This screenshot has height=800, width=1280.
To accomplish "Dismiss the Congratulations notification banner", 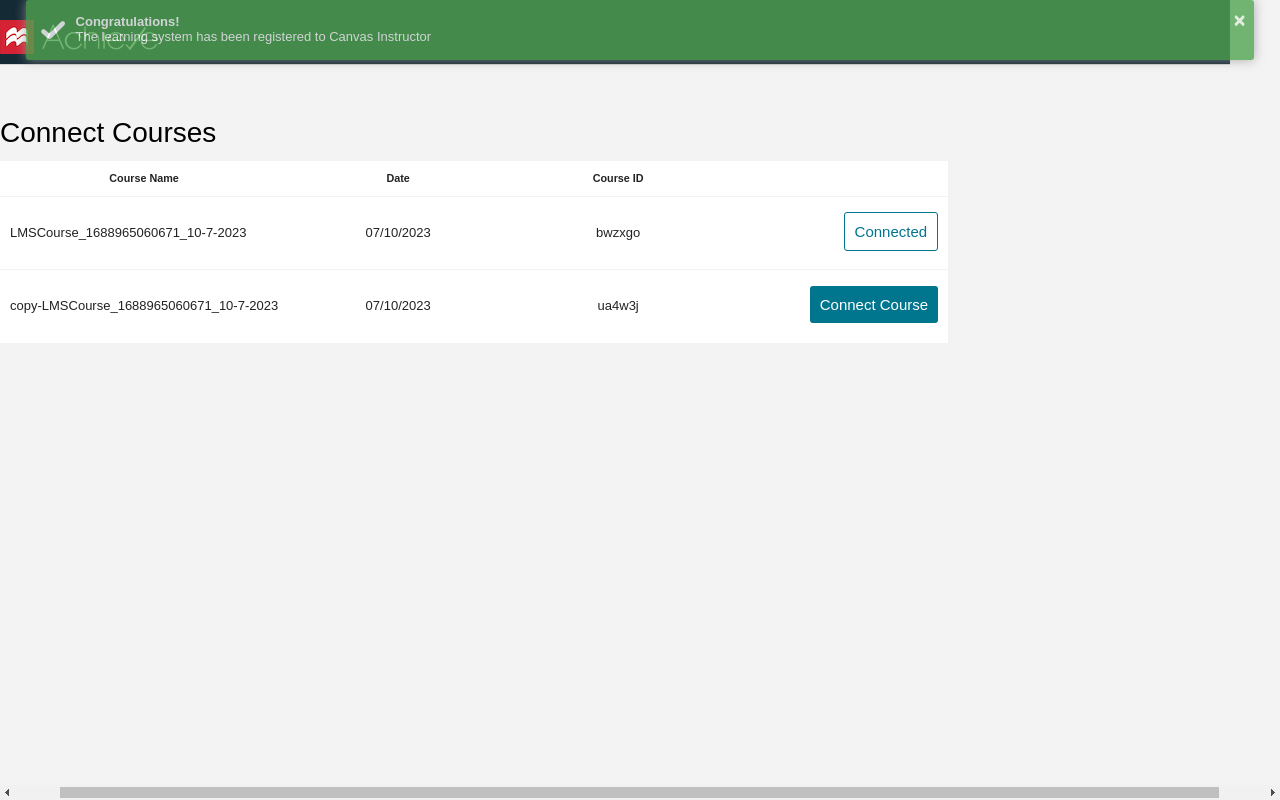I will point(1239,21).
